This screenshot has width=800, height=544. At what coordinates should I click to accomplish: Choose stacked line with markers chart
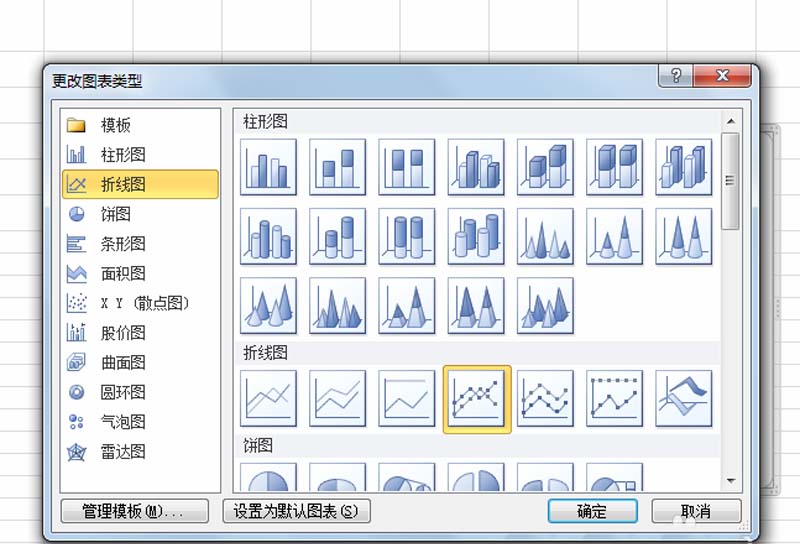[x=545, y=399]
